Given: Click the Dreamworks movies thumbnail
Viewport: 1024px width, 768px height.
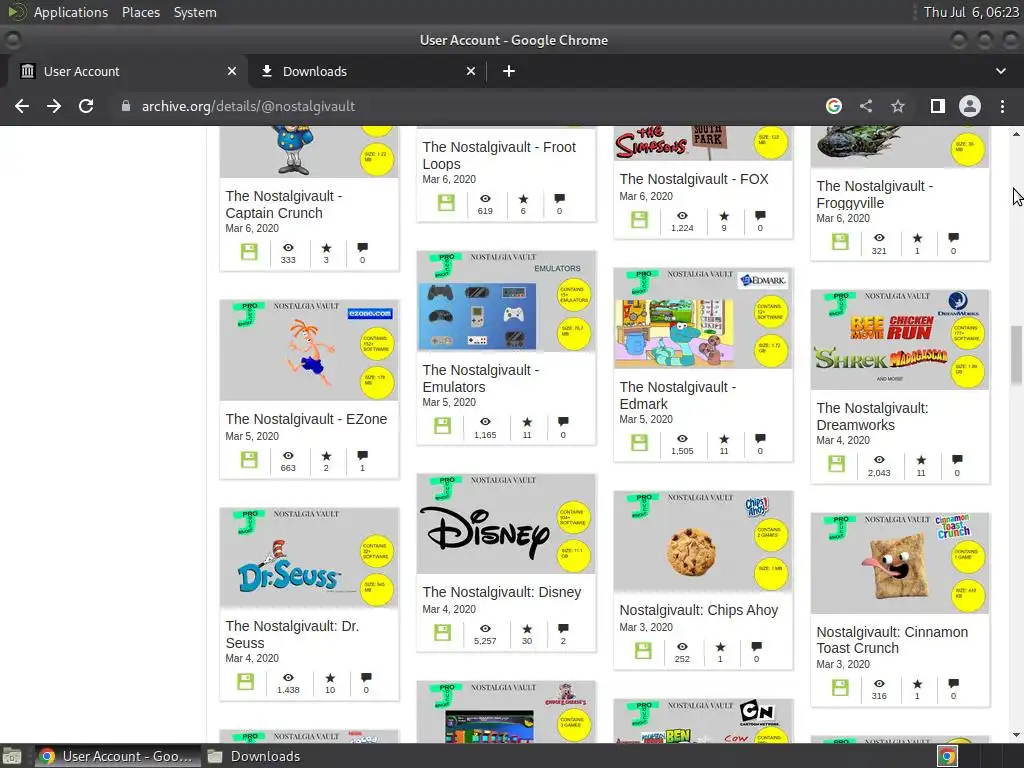Looking at the screenshot, I should 900,340.
